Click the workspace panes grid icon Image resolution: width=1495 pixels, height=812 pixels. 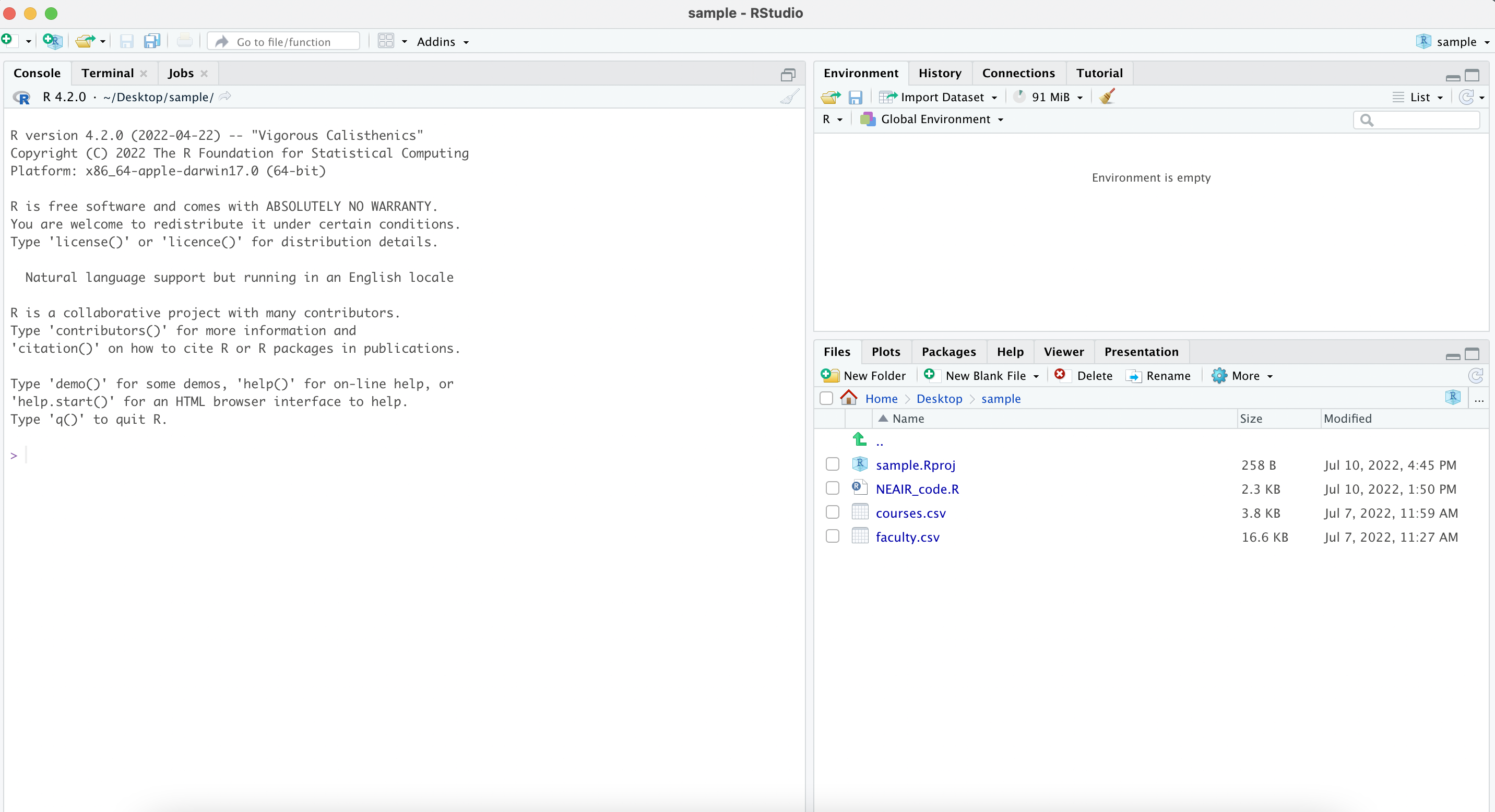point(386,41)
